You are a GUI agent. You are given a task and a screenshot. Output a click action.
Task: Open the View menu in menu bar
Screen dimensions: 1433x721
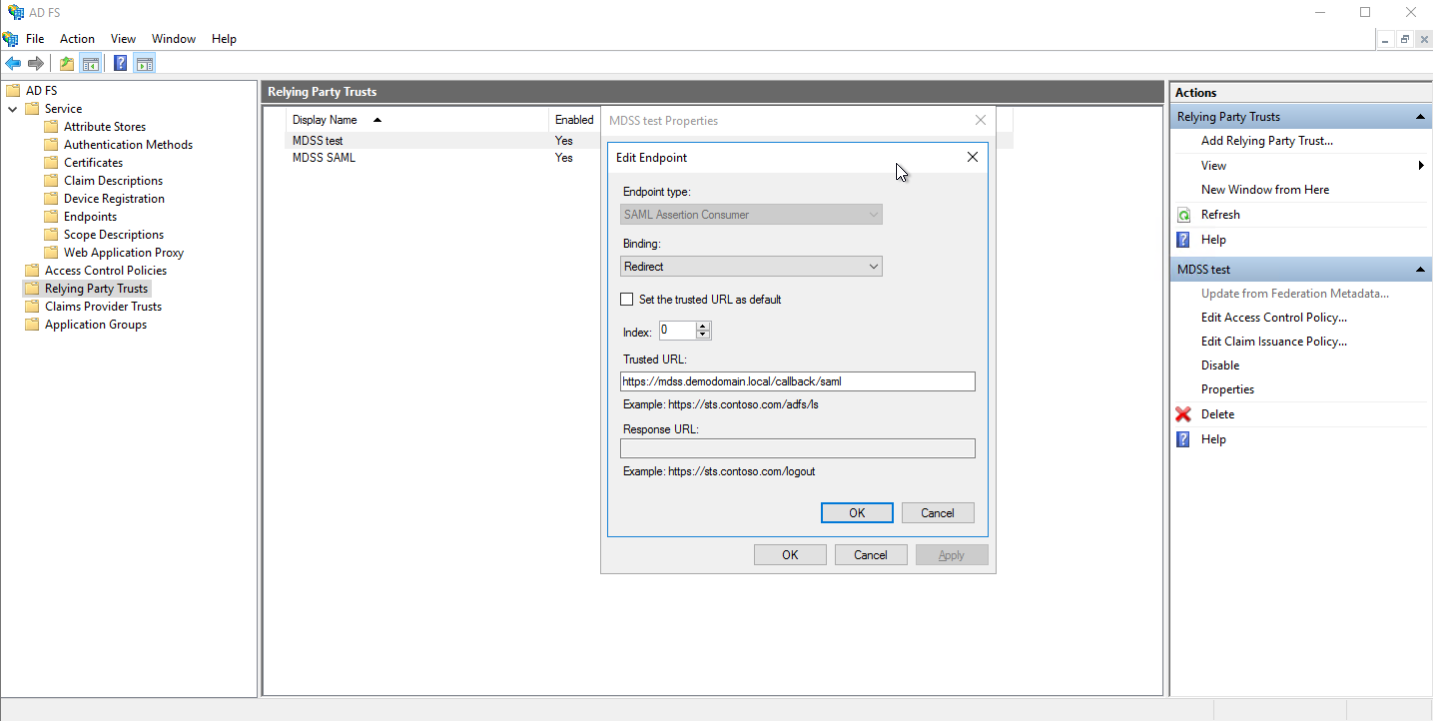click(x=123, y=39)
